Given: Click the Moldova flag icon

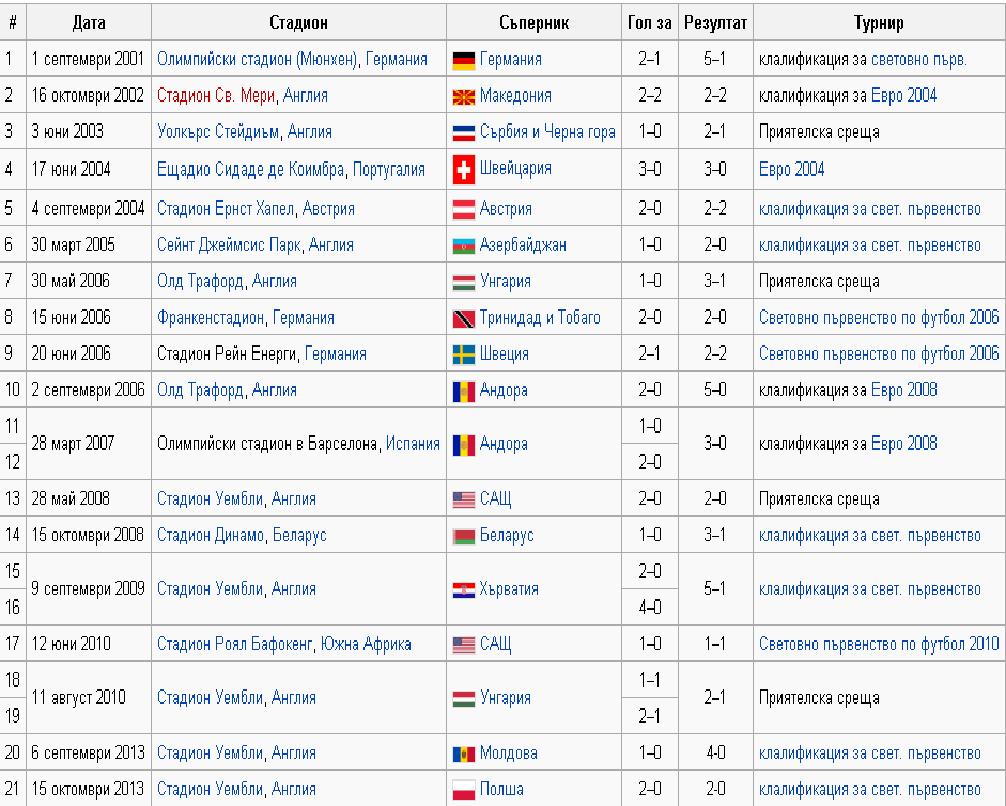Looking at the screenshot, I should [463, 753].
